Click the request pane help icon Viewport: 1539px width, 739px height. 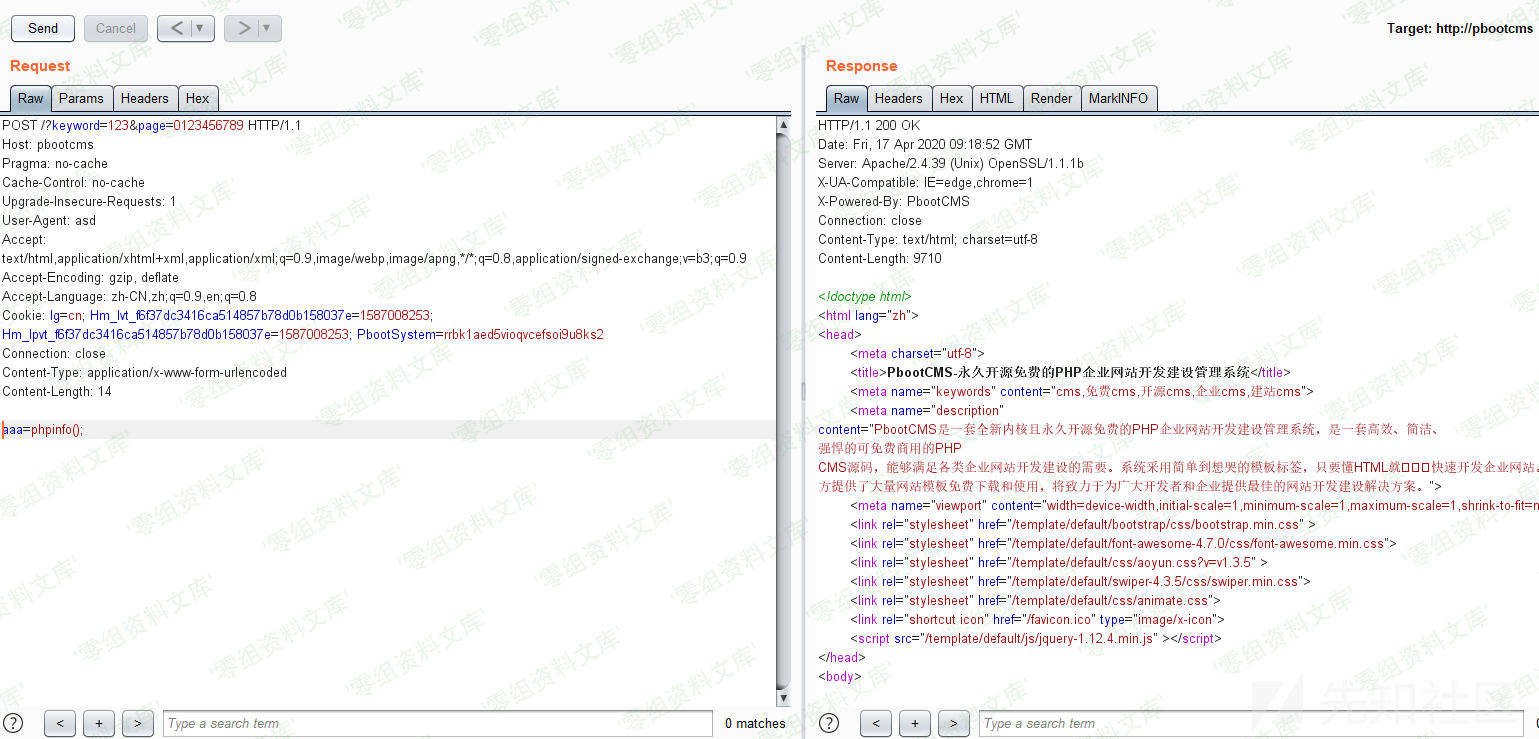coord(13,723)
